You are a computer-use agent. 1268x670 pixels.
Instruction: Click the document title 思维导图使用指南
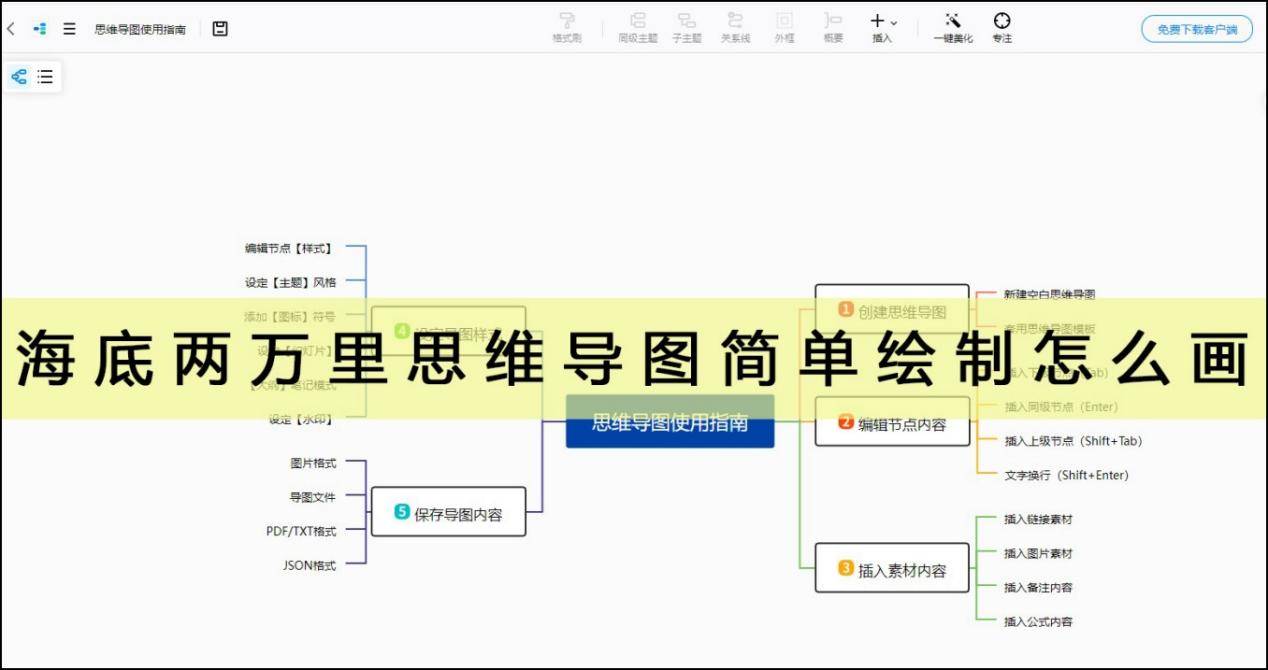click(140, 28)
